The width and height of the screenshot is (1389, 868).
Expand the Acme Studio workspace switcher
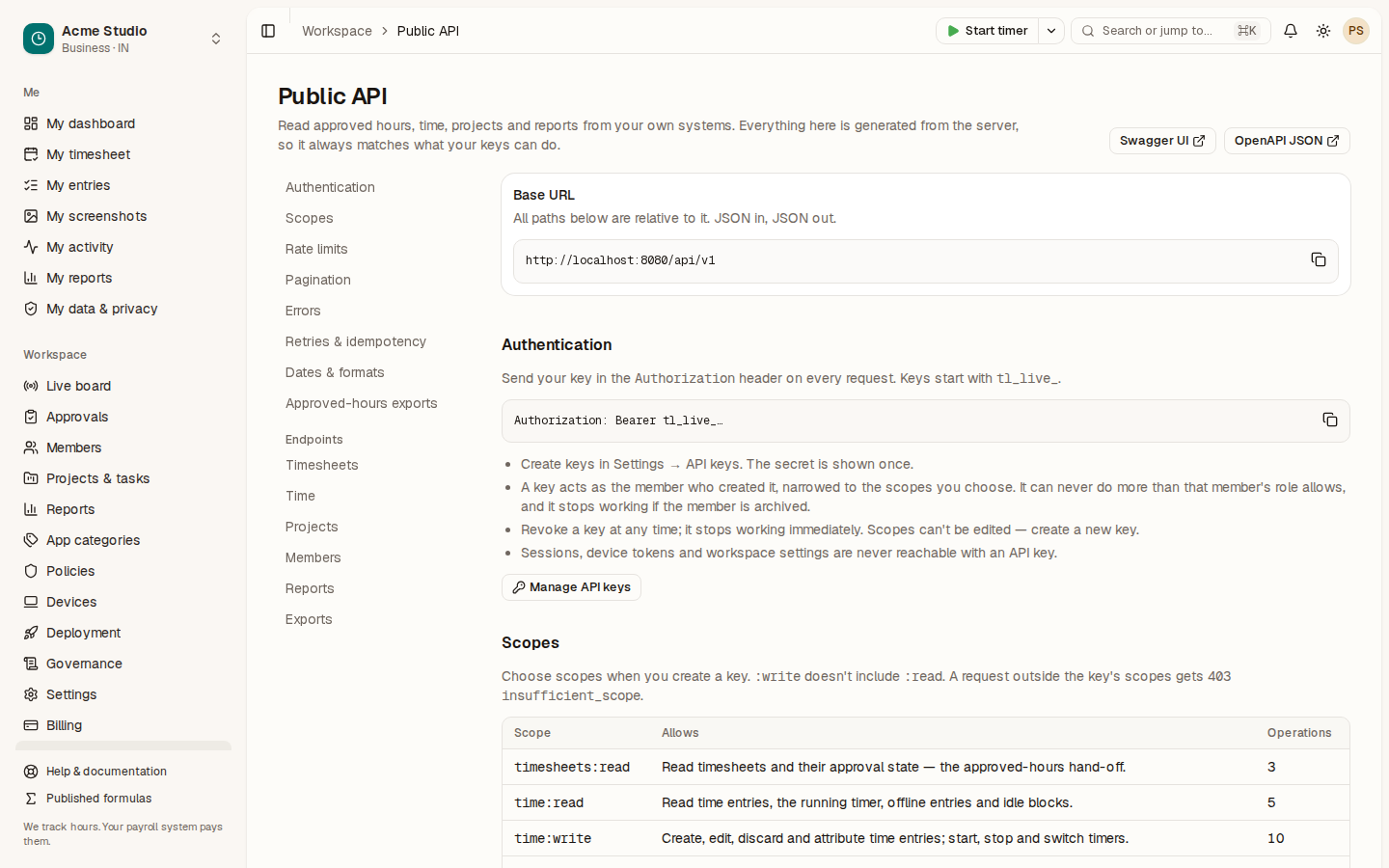click(216, 39)
